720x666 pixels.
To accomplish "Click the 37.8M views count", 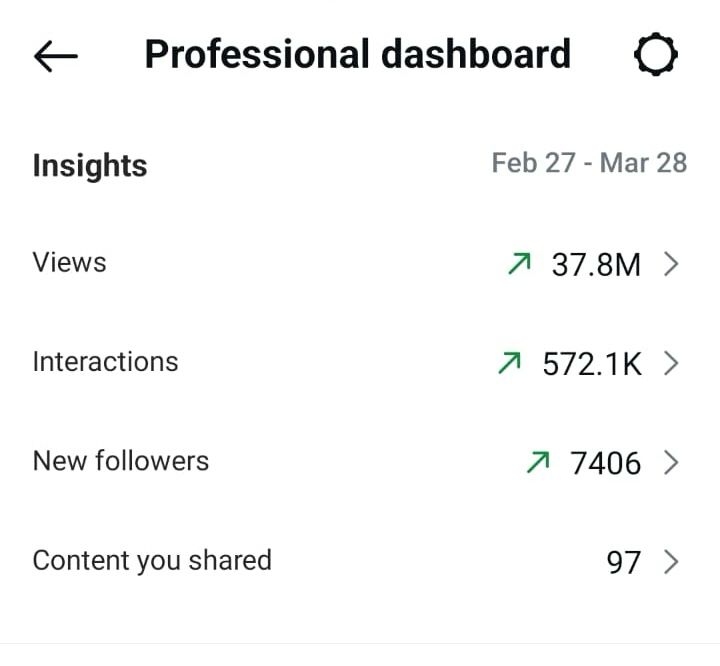I will 596,265.
